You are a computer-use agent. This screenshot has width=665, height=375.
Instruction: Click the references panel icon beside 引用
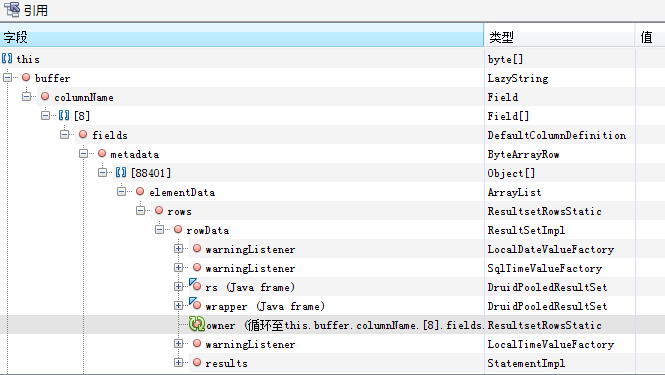click(x=12, y=9)
